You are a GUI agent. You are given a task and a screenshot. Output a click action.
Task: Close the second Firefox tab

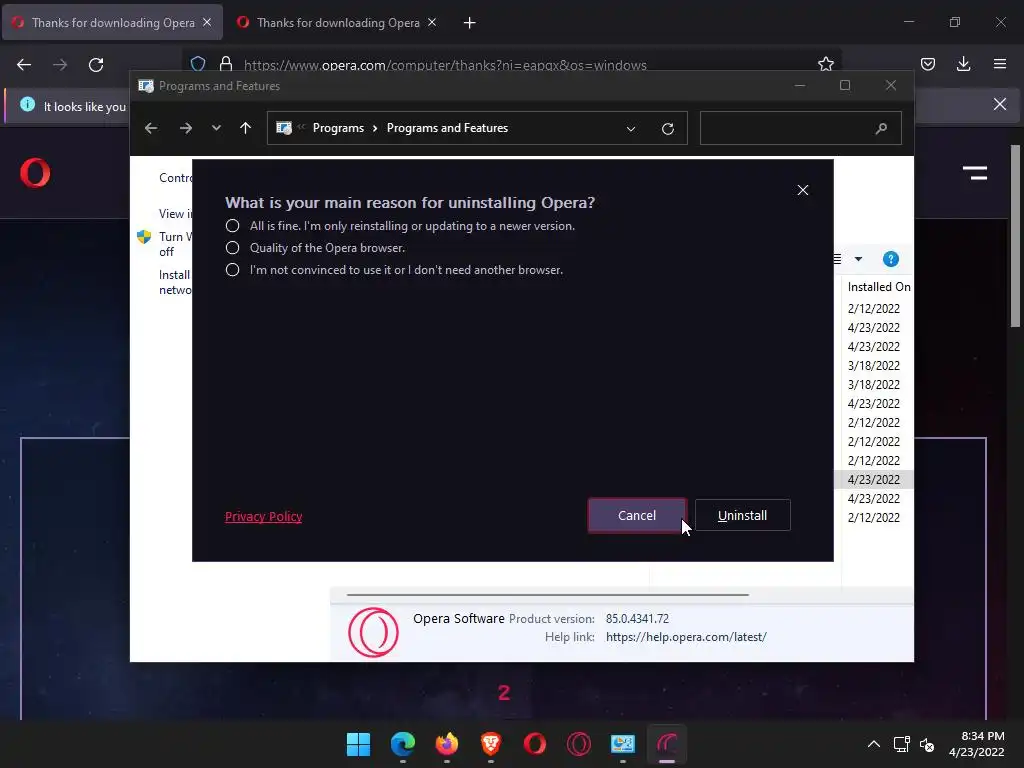tap(432, 22)
